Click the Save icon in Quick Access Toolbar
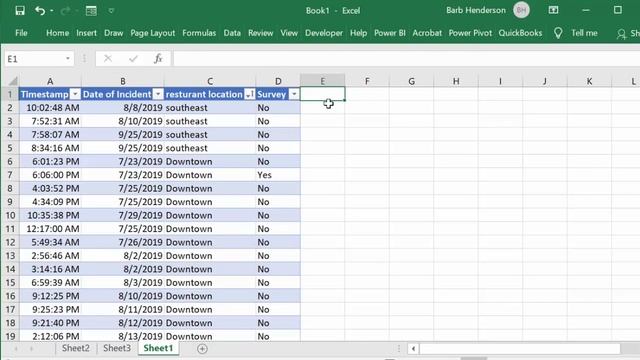Viewport: 640px width, 360px height. (x=20, y=11)
